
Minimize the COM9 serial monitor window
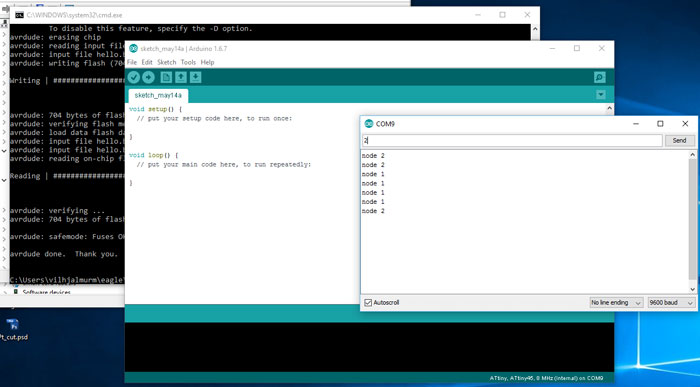(636, 124)
